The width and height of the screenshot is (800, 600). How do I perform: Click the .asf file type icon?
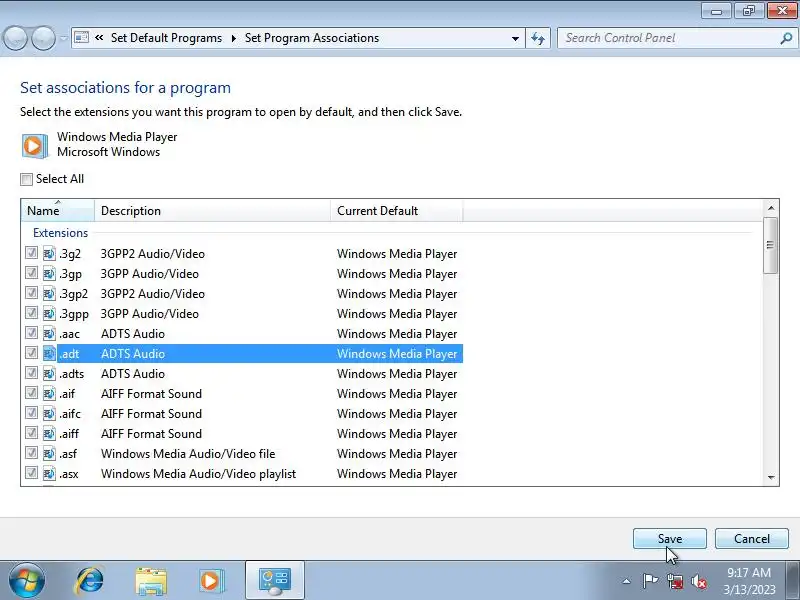(49, 453)
